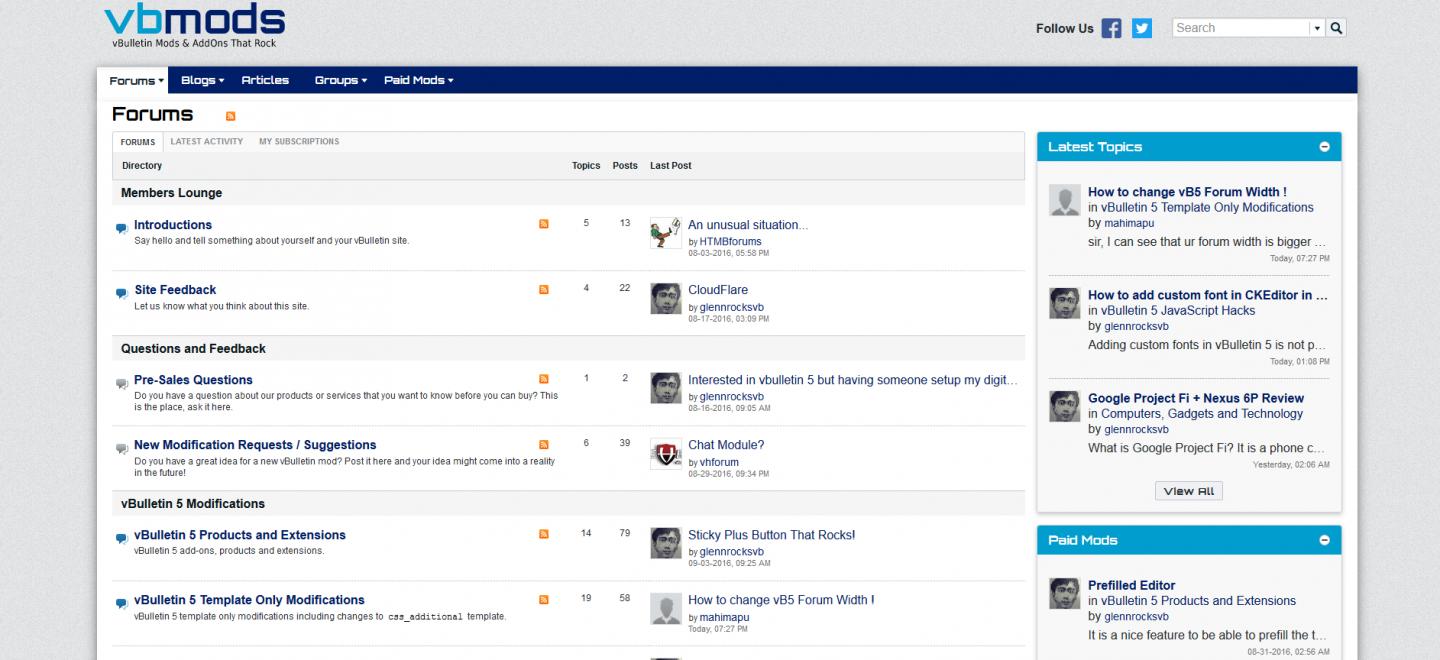This screenshot has height=660, width=1440.
Task: Open RSS feed for Template Only Modifications
Action: tap(544, 599)
